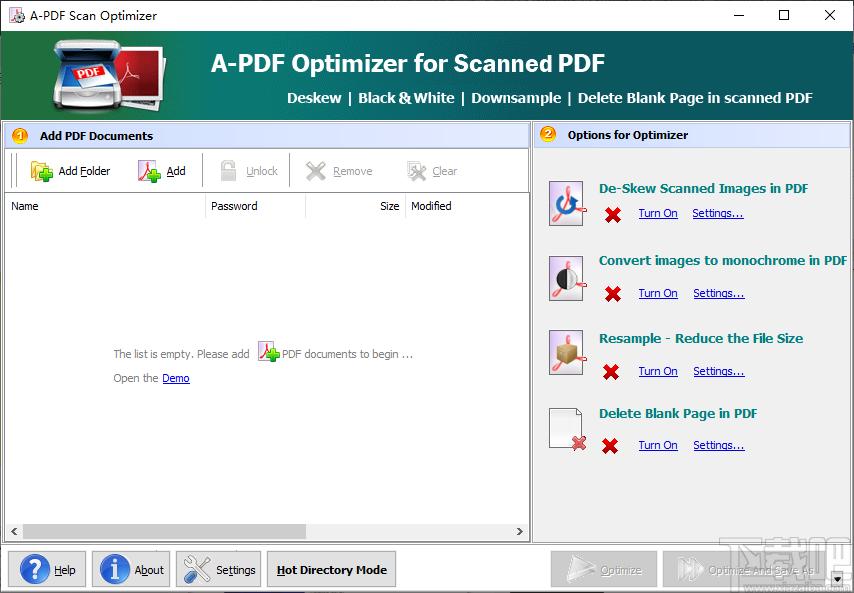Maximize the A-PDF Scan Optimizer window
Image resolution: width=854 pixels, height=593 pixels.
[x=784, y=15]
